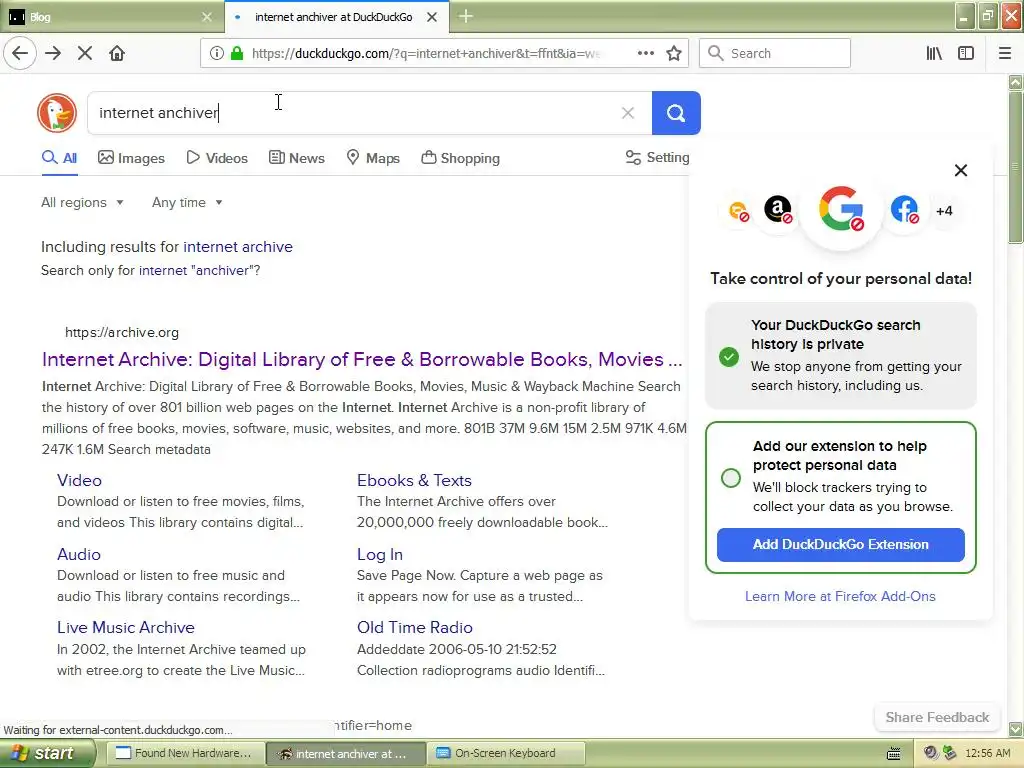Stop page loading with the X button
This screenshot has width=1024, height=768.
point(85,53)
